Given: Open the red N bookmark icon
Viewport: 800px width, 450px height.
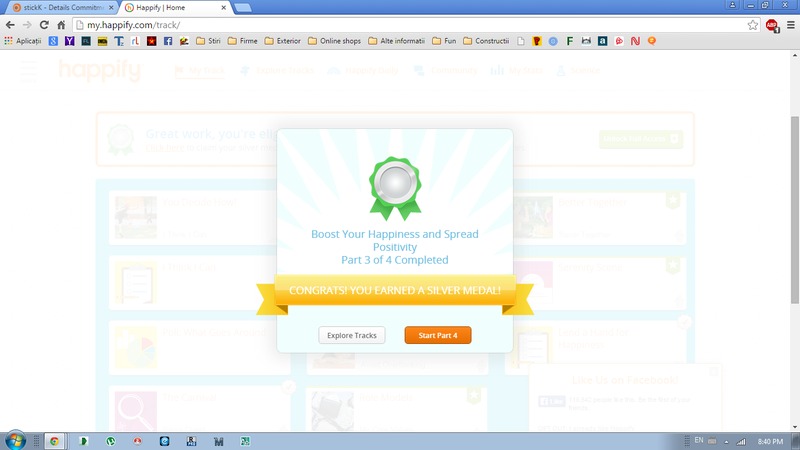Looking at the screenshot, I should [635, 41].
